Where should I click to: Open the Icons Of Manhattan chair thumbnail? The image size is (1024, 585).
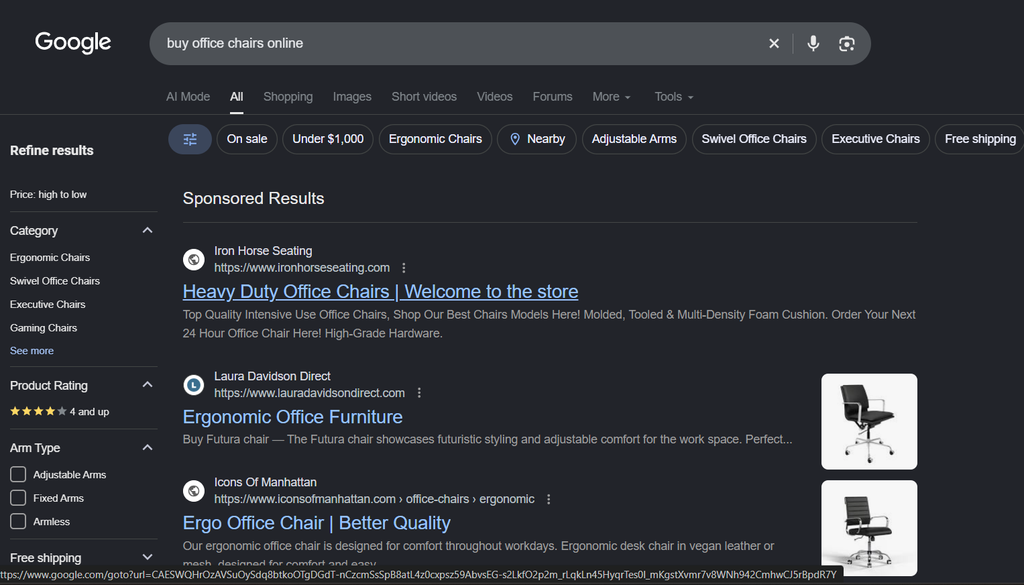[869, 528]
